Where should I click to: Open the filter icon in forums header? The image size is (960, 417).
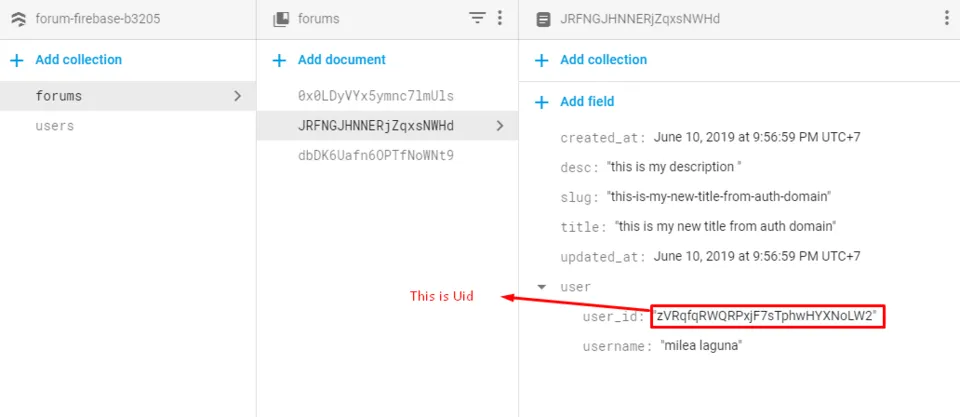(x=477, y=18)
